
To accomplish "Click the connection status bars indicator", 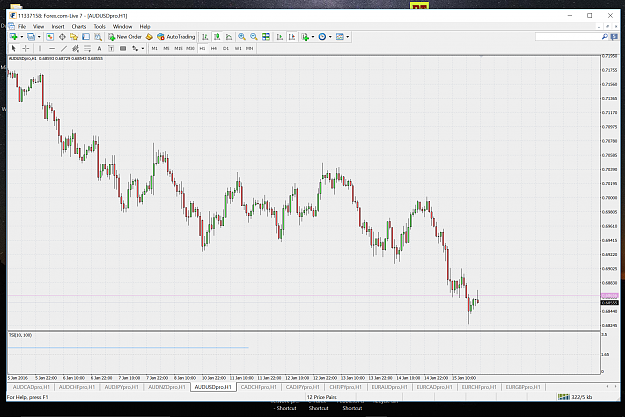I will (x=564, y=397).
